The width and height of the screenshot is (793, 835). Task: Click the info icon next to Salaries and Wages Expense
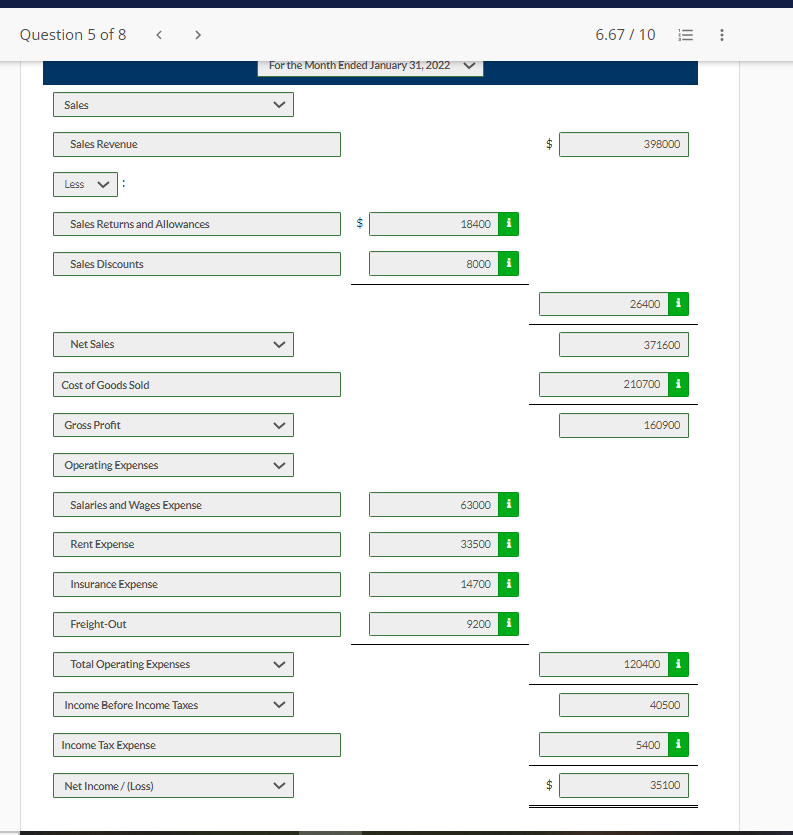click(509, 504)
